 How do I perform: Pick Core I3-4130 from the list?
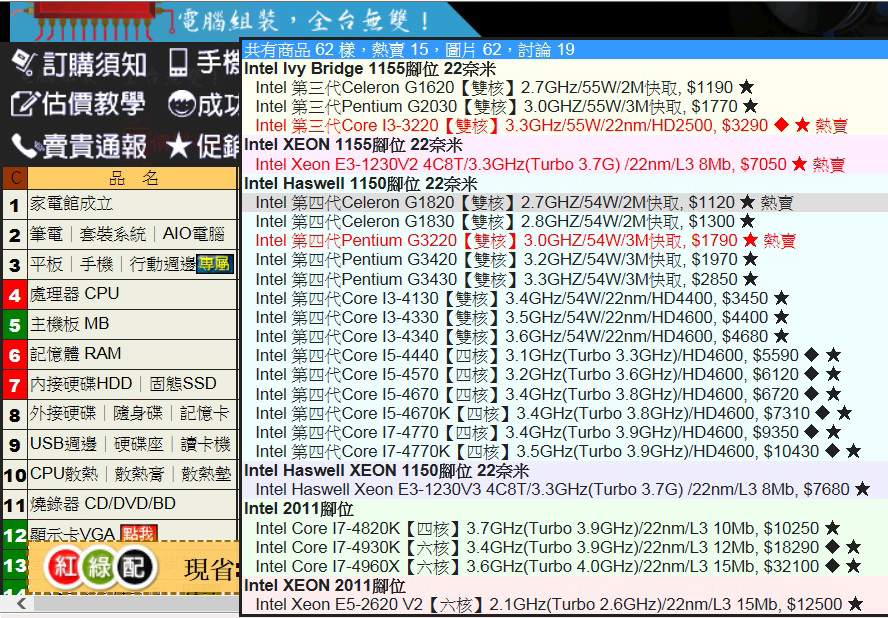pos(522,299)
